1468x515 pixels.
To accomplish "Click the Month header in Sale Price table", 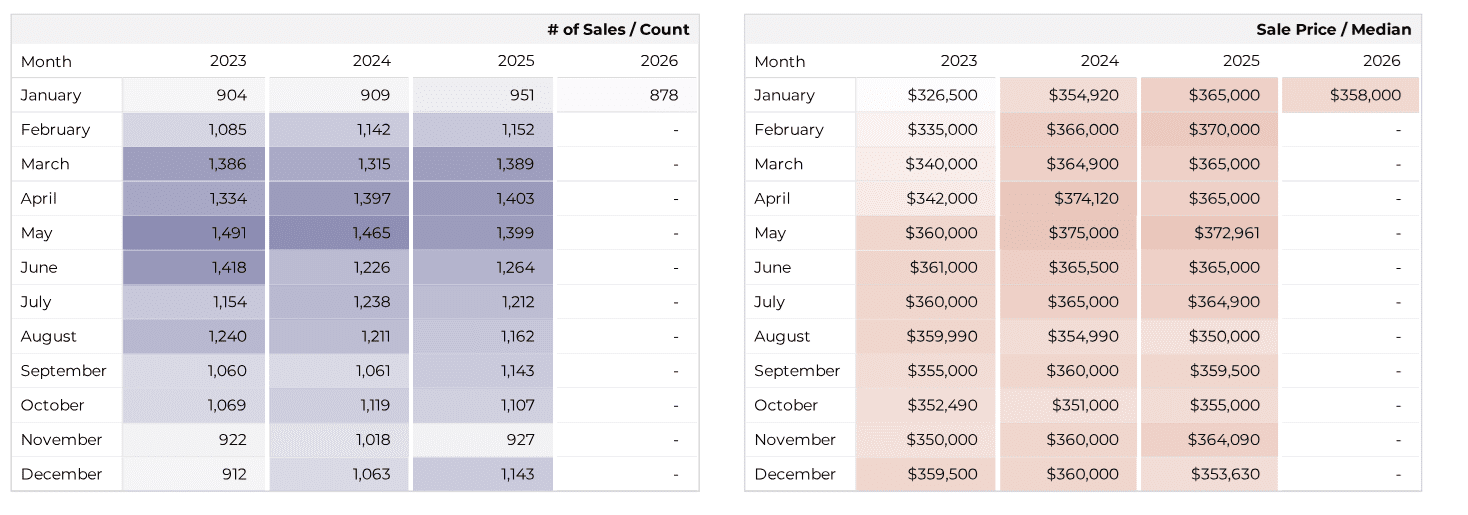I will click(779, 61).
